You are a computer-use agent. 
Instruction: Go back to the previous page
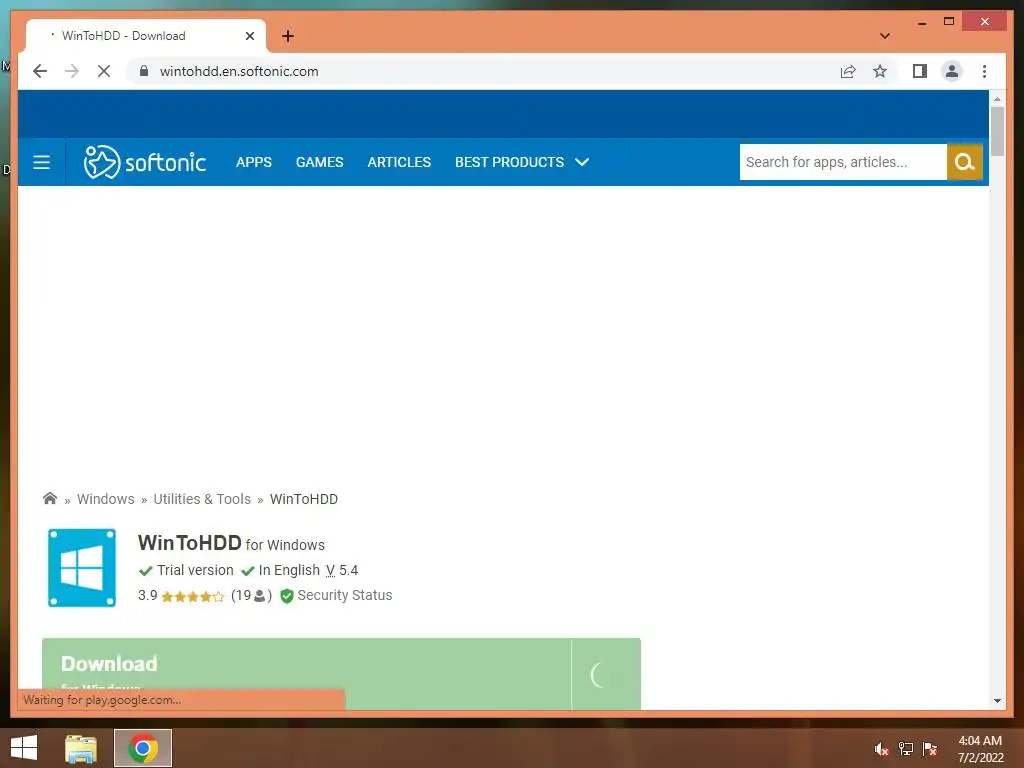(40, 71)
